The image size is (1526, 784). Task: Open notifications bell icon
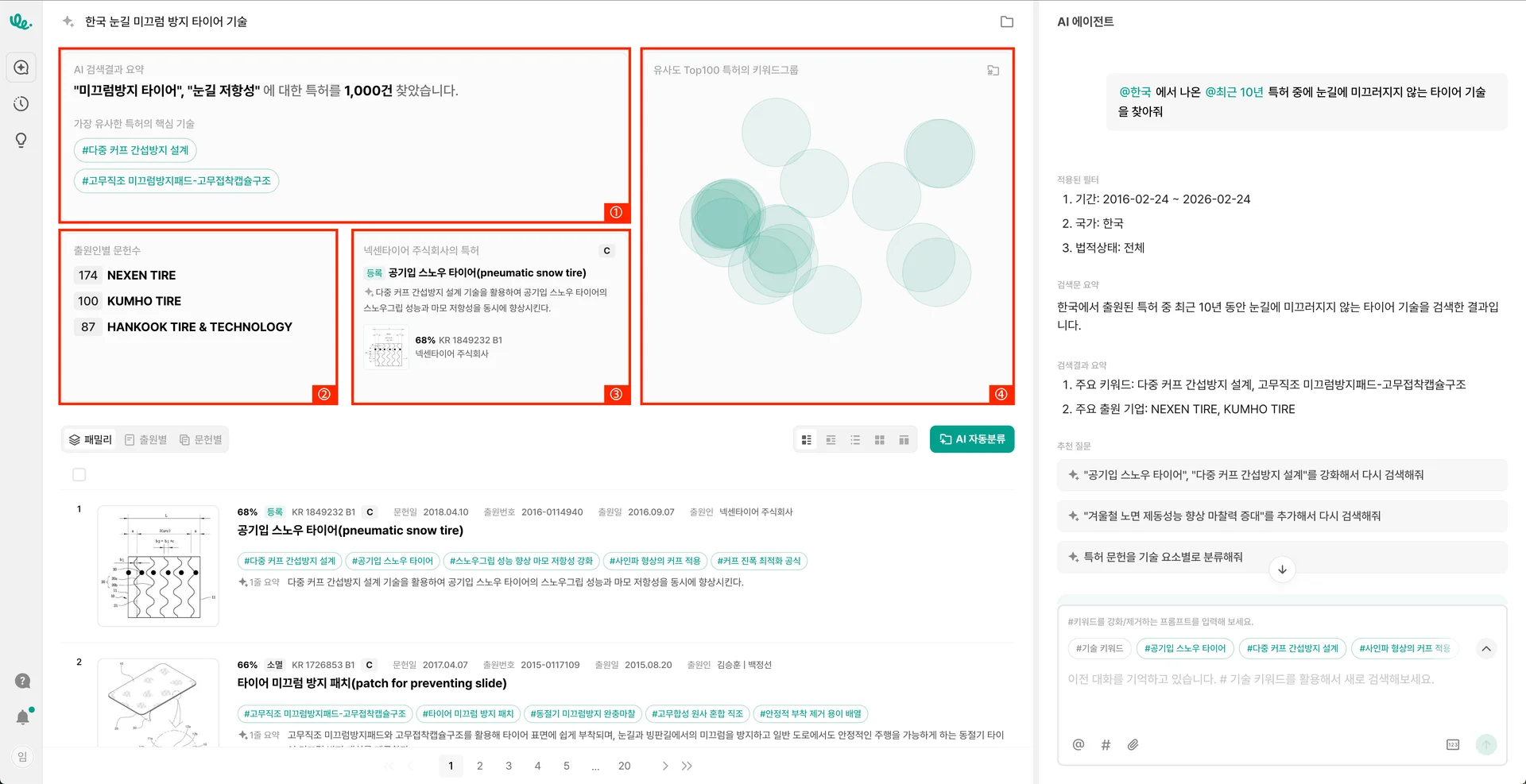pos(23,717)
